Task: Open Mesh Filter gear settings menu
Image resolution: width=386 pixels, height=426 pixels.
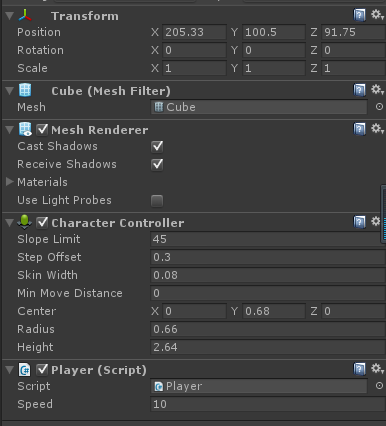Action: (377, 90)
